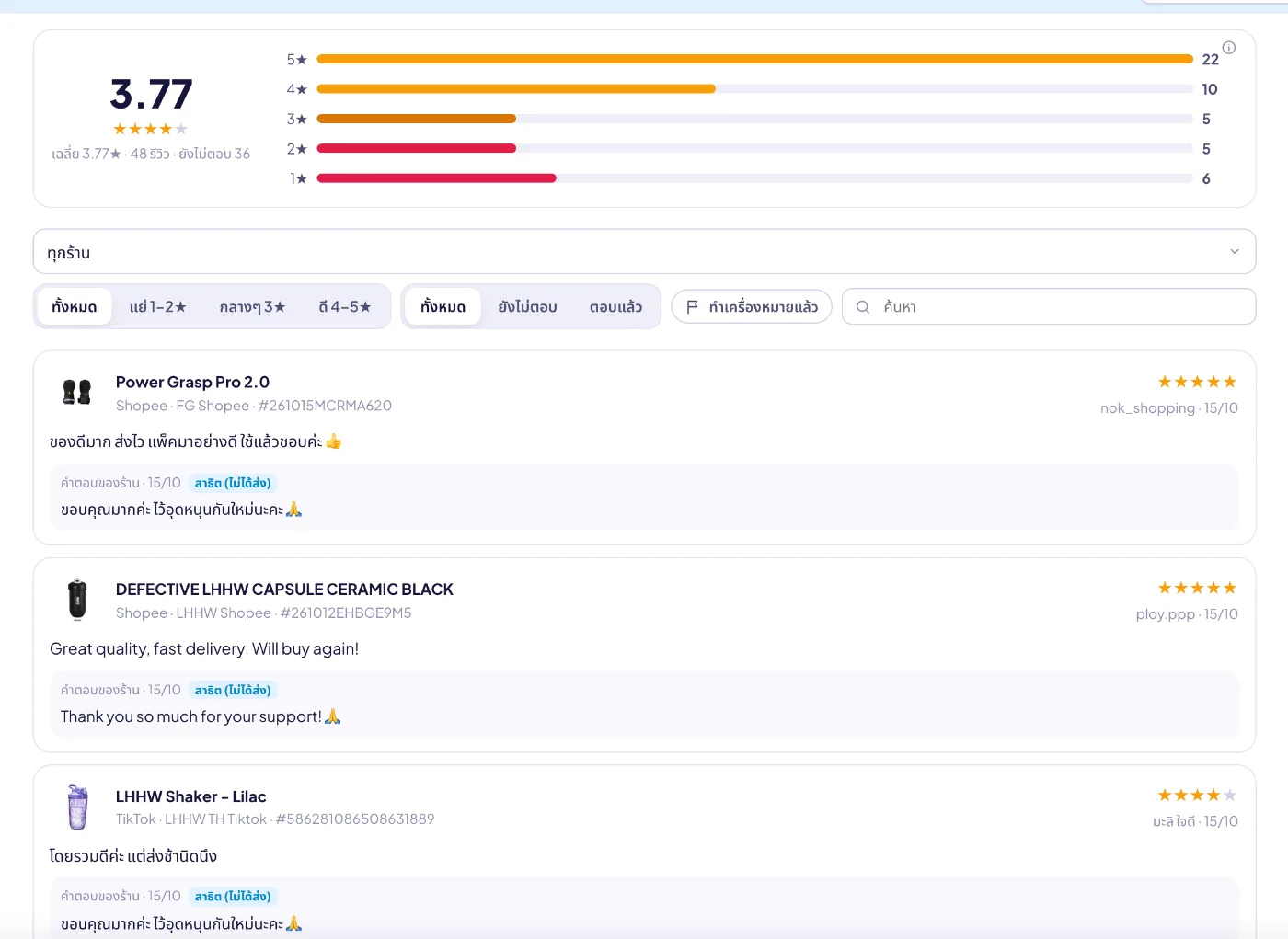Click the magnifier search icon
The height and width of the screenshot is (939, 1288).
[863, 307]
